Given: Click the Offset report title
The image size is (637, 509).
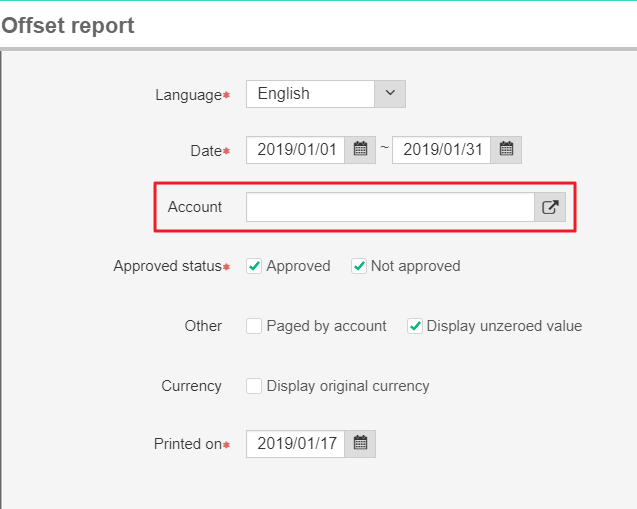Looking at the screenshot, I should click(x=68, y=26).
